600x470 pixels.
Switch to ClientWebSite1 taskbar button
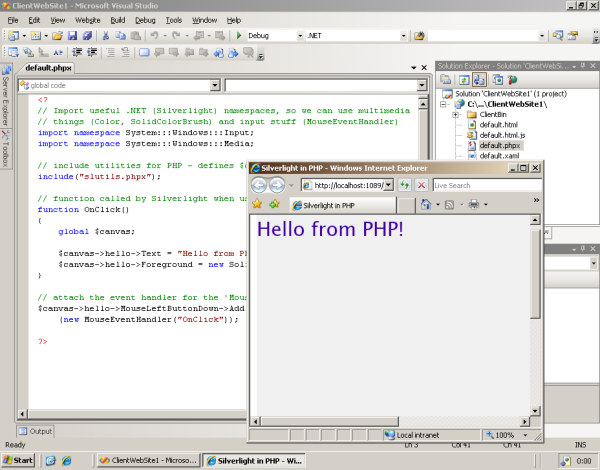(x=148, y=460)
